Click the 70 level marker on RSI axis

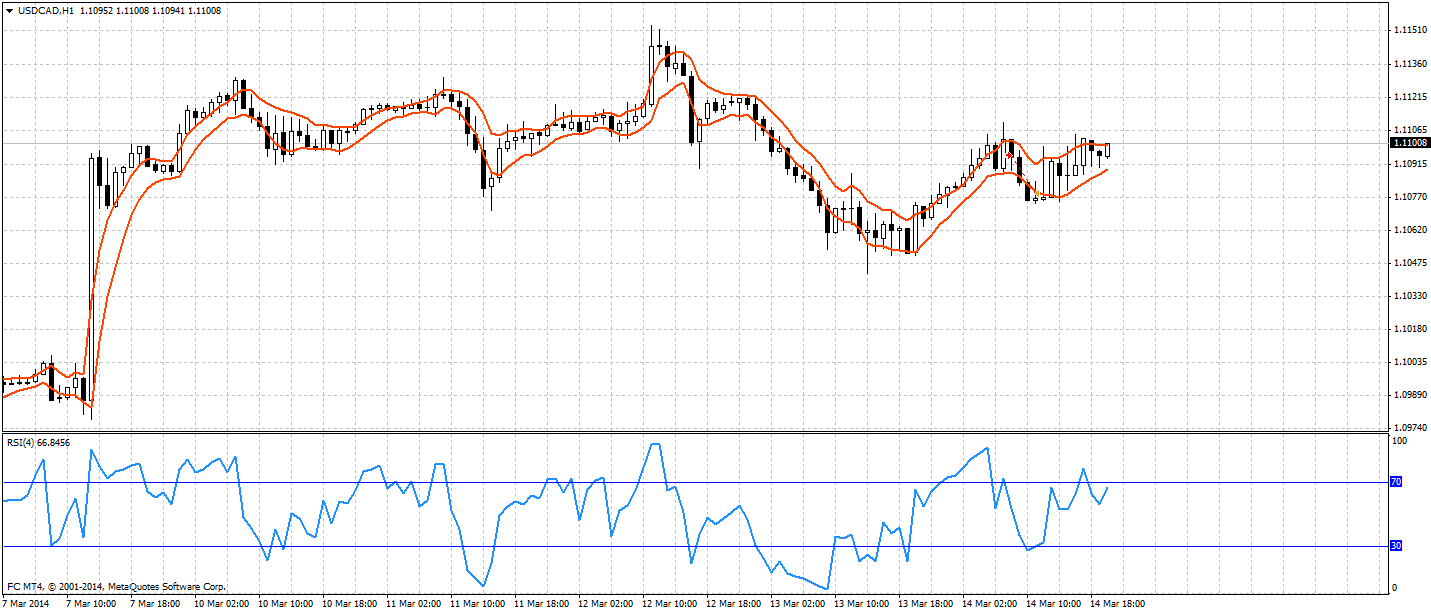coord(1397,482)
